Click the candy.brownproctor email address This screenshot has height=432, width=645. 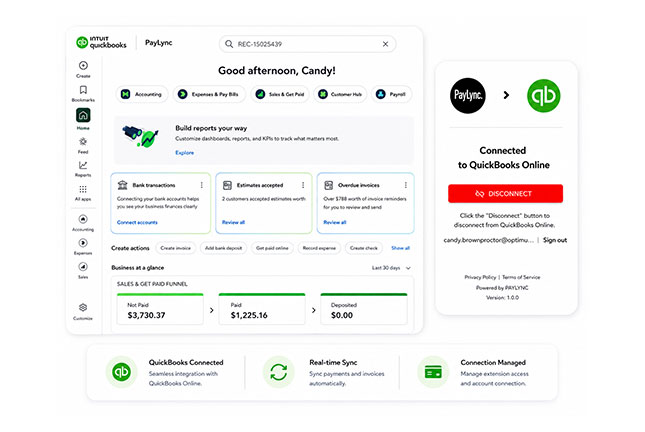(x=488, y=240)
